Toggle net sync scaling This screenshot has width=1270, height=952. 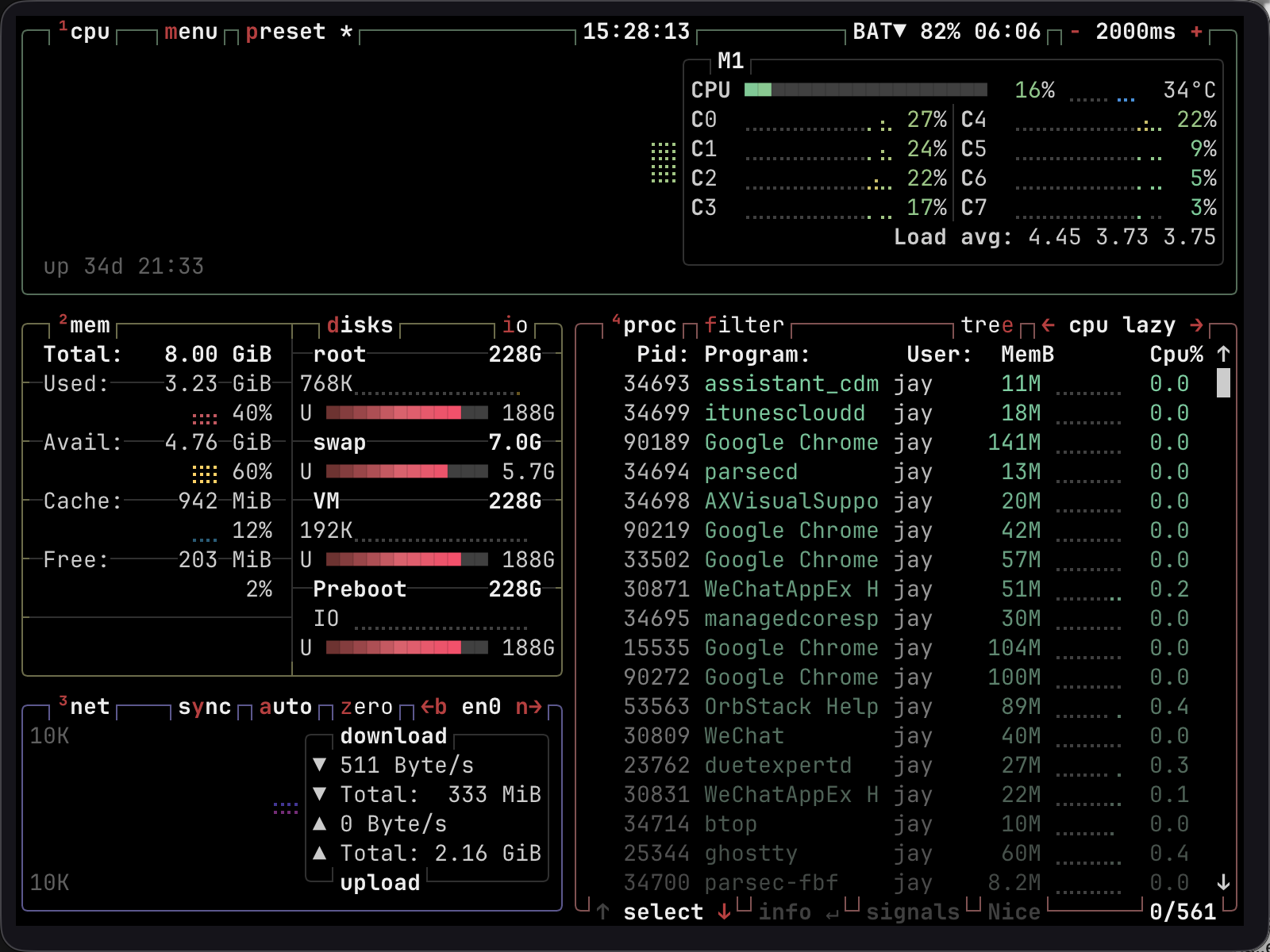(x=204, y=707)
